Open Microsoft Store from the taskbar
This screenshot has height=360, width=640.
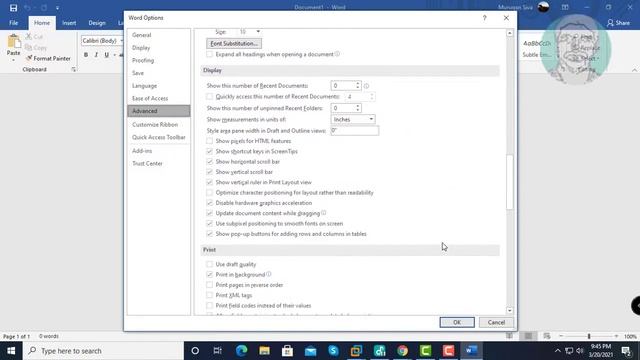(287, 351)
